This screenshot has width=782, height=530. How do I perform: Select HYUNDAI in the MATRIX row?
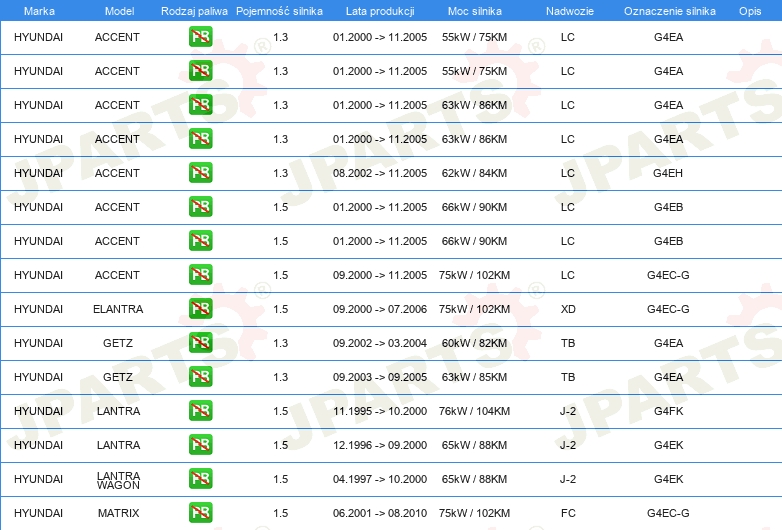[38, 513]
